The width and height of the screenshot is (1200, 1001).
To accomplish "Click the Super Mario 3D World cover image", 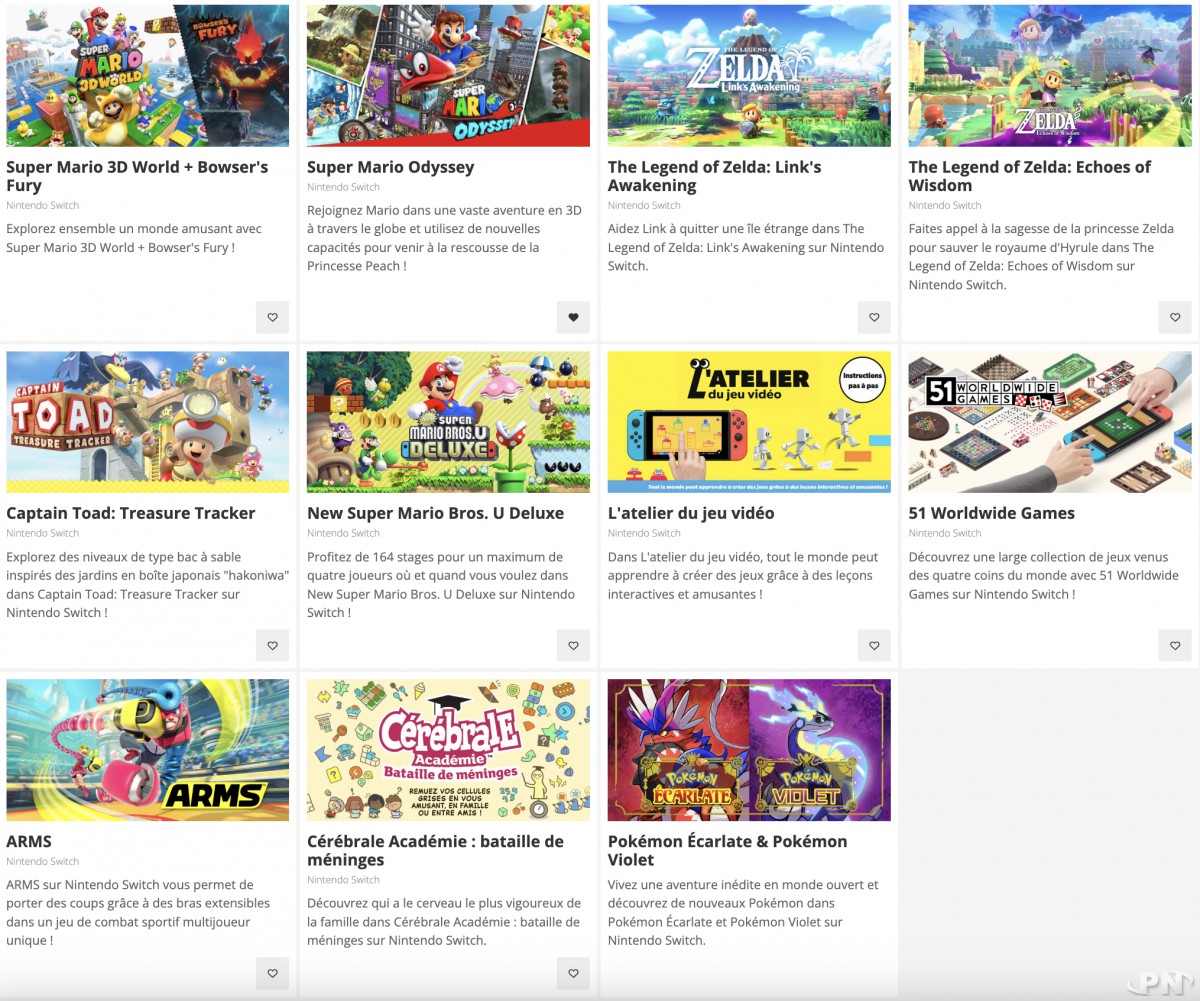I will click(147, 76).
